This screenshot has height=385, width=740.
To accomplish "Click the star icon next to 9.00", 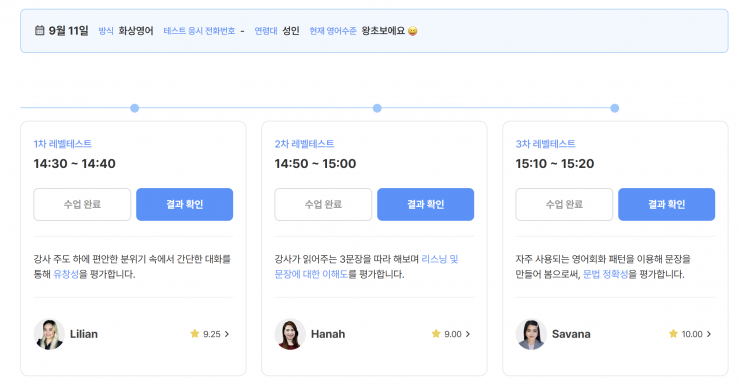I will coord(436,334).
